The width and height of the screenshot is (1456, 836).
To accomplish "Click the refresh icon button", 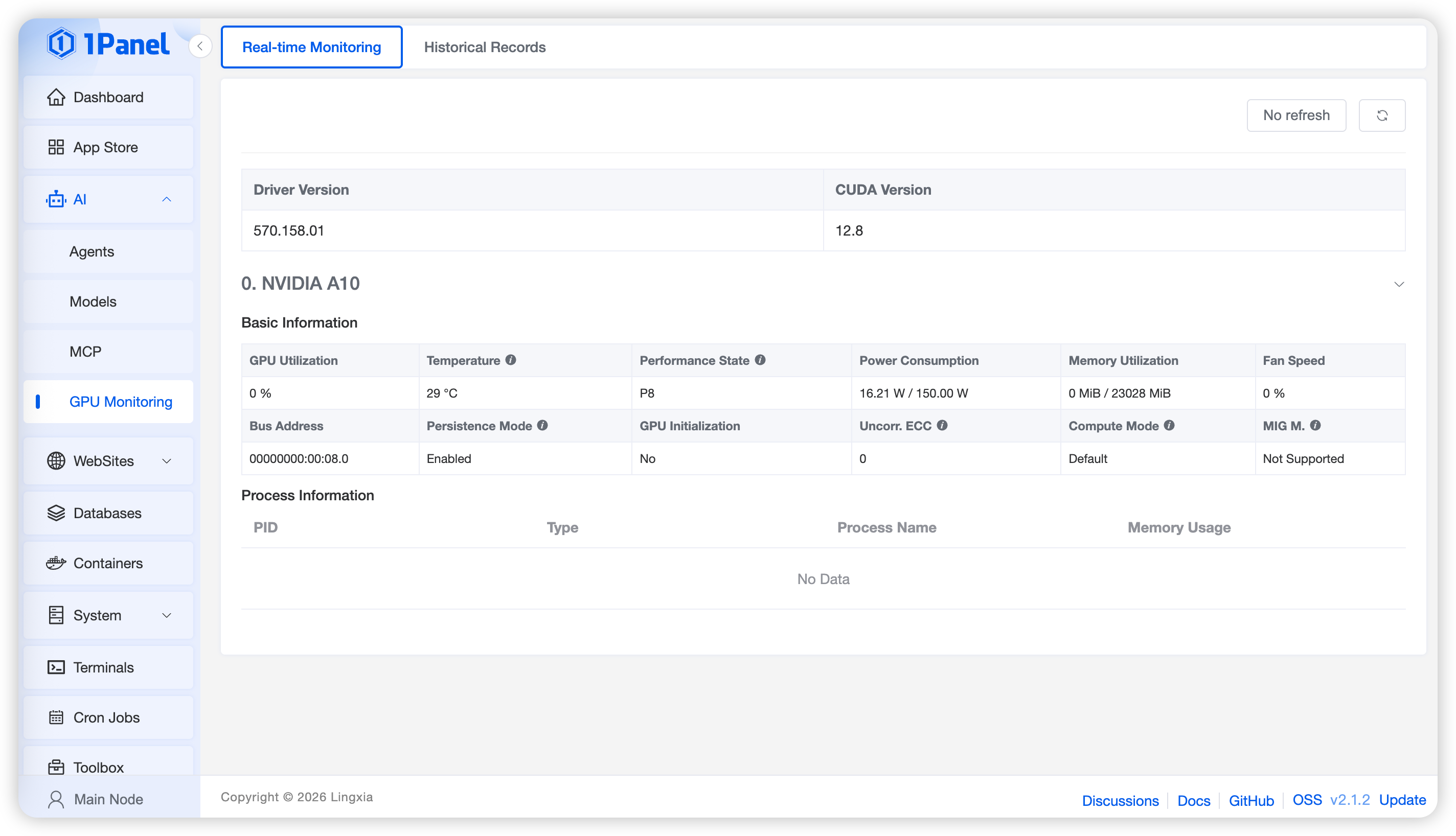I will pyautogui.click(x=1381, y=115).
